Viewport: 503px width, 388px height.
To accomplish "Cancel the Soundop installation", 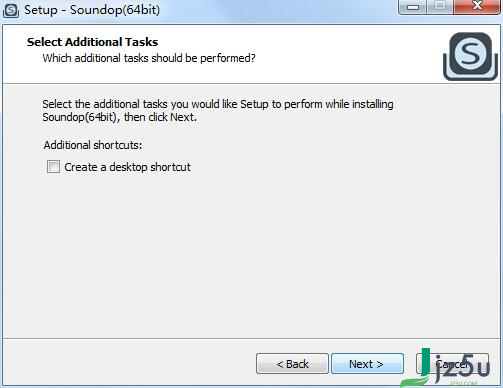I will point(452,364).
